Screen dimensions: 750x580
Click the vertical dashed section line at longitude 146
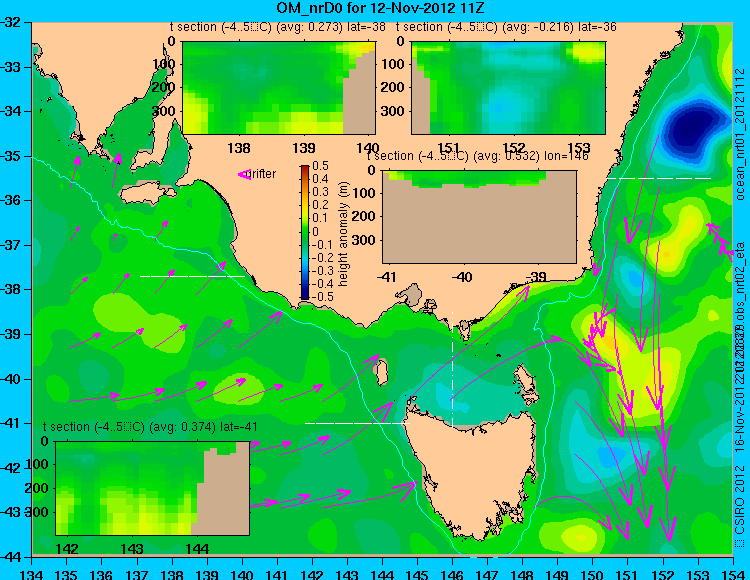click(x=452, y=369)
